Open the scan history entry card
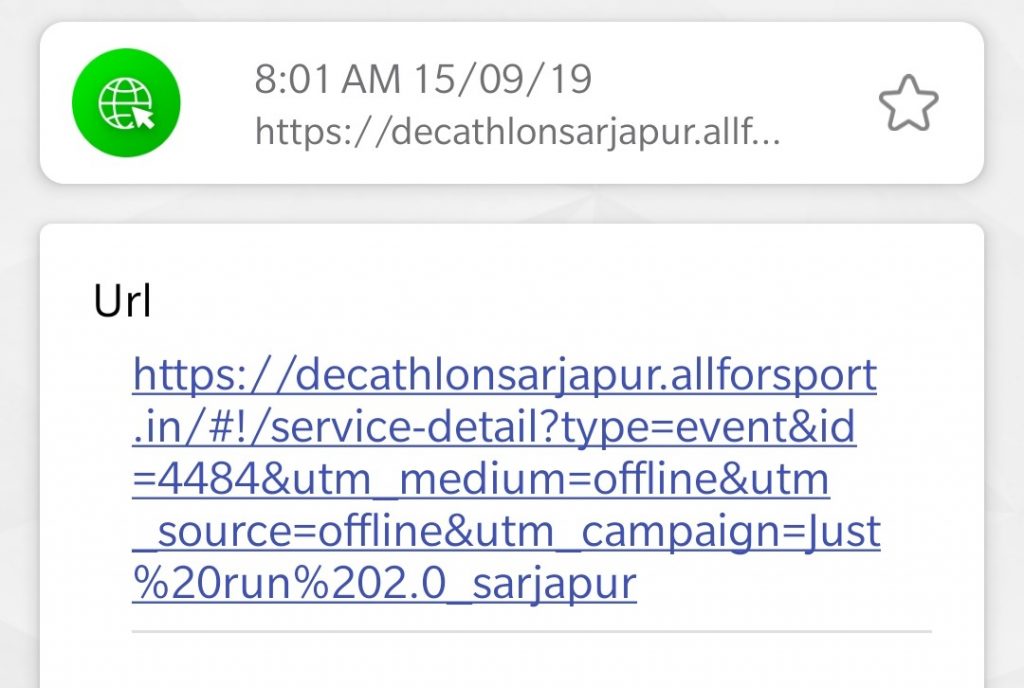Image resolution: width=1024 pixels, height=688 pixels. click(x=512, y=103)
